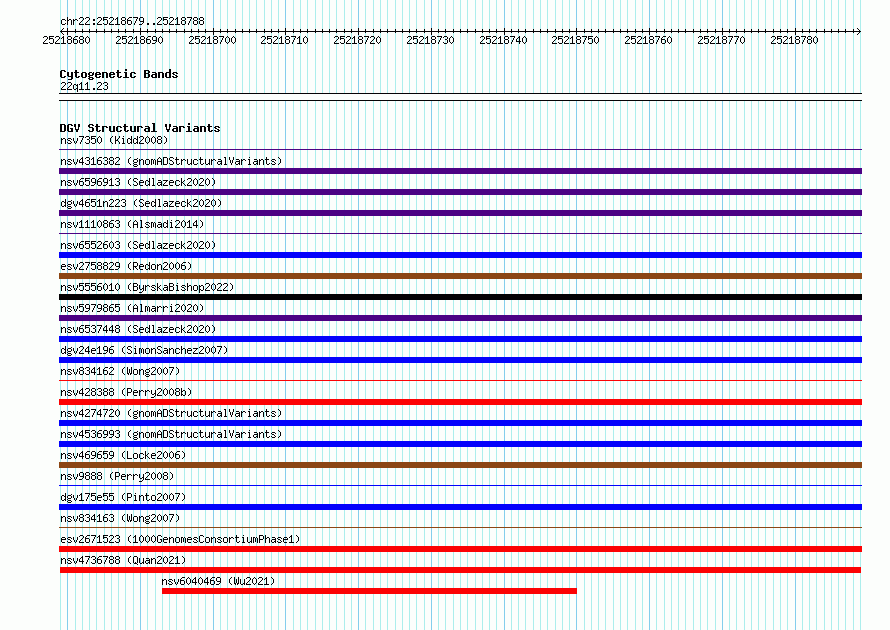
Task: Open variant nsv4736788 (Quan2021) label
Action: pos(123,560)
